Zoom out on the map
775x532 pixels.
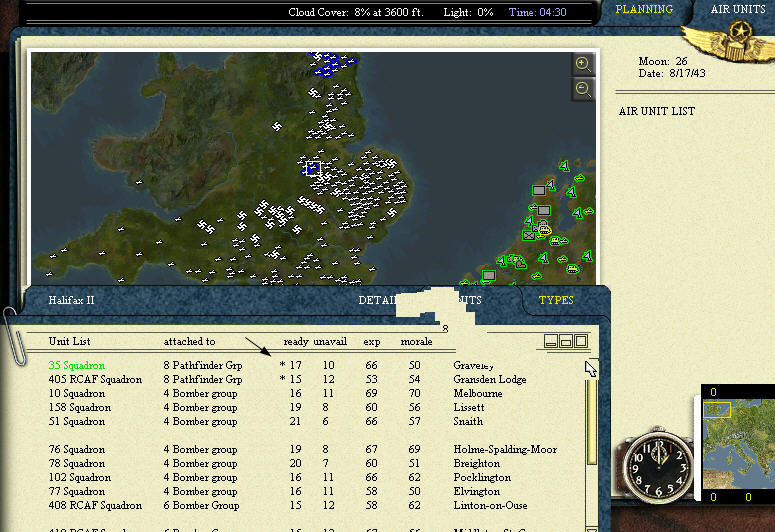[x=583, y=89]
